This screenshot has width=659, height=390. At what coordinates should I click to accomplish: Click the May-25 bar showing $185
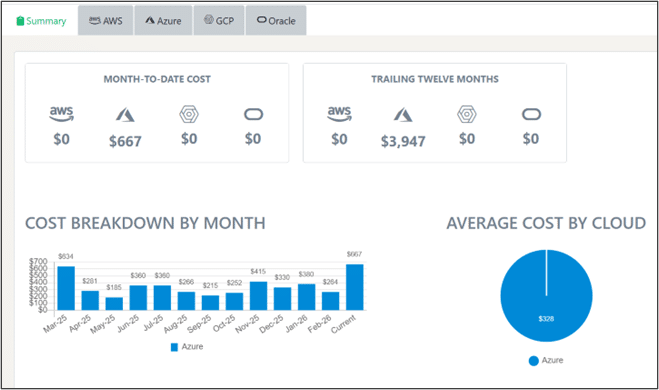[114, 304]
